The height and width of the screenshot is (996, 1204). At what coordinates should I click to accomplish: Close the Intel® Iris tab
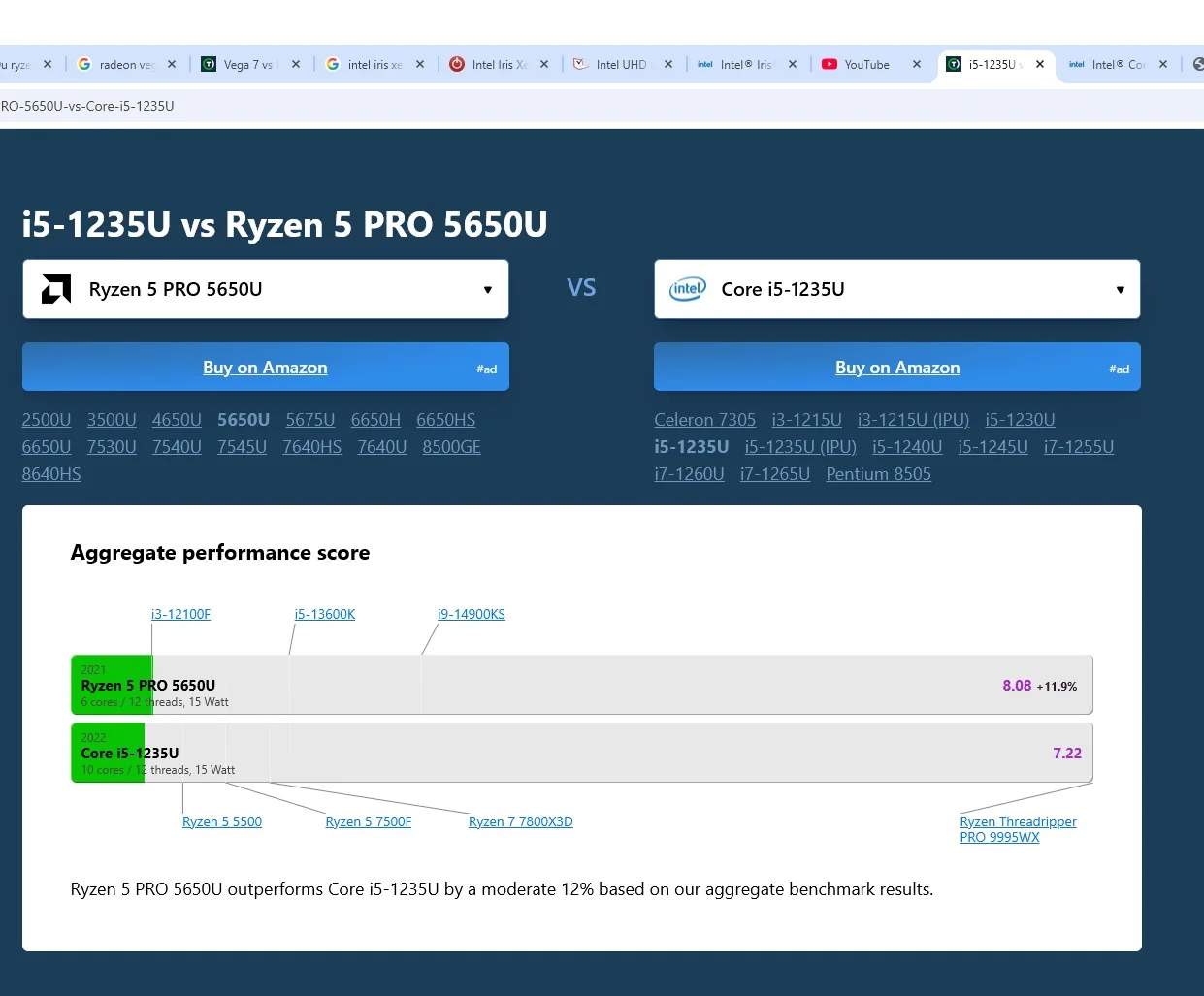click(x=793, y=65)
